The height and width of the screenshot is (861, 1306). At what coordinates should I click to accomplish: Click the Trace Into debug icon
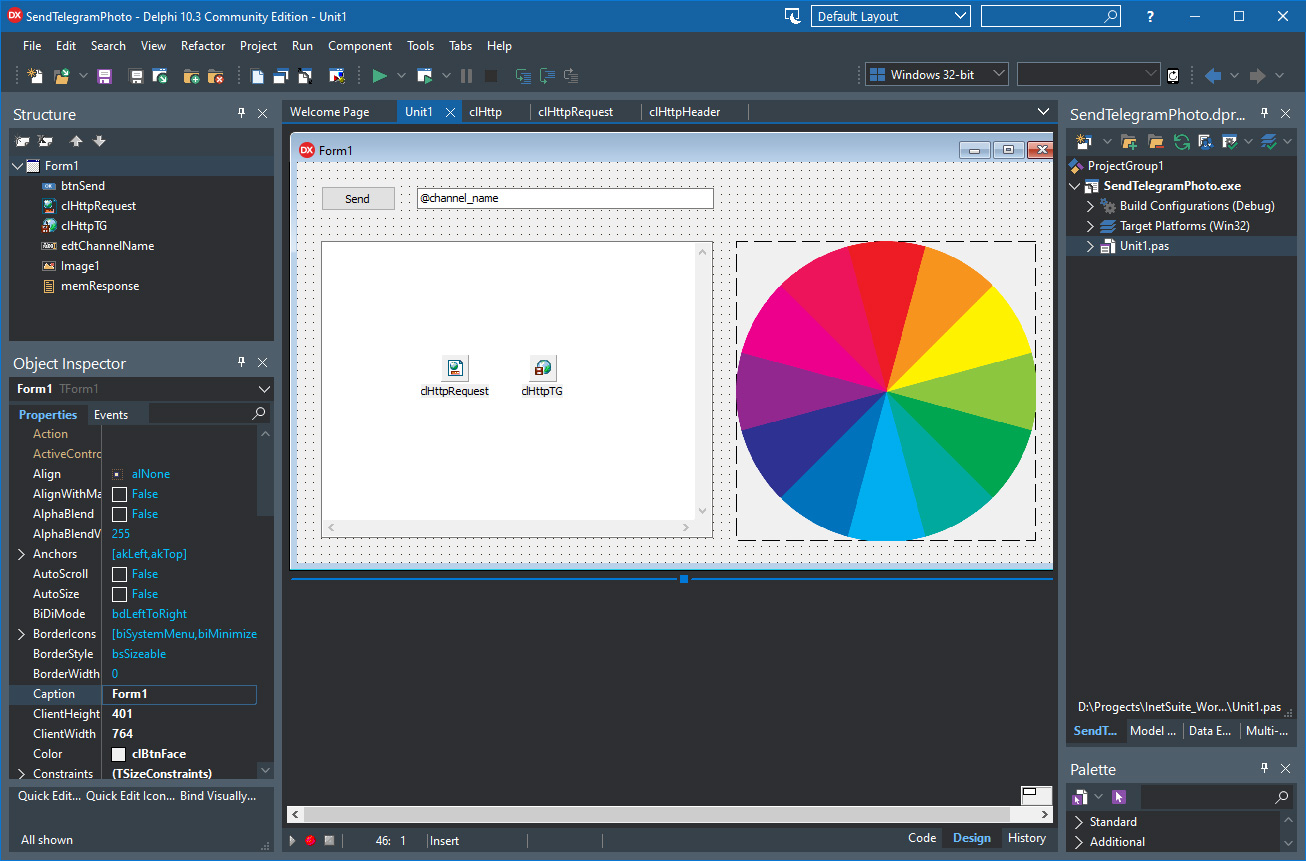coord(523,76)
